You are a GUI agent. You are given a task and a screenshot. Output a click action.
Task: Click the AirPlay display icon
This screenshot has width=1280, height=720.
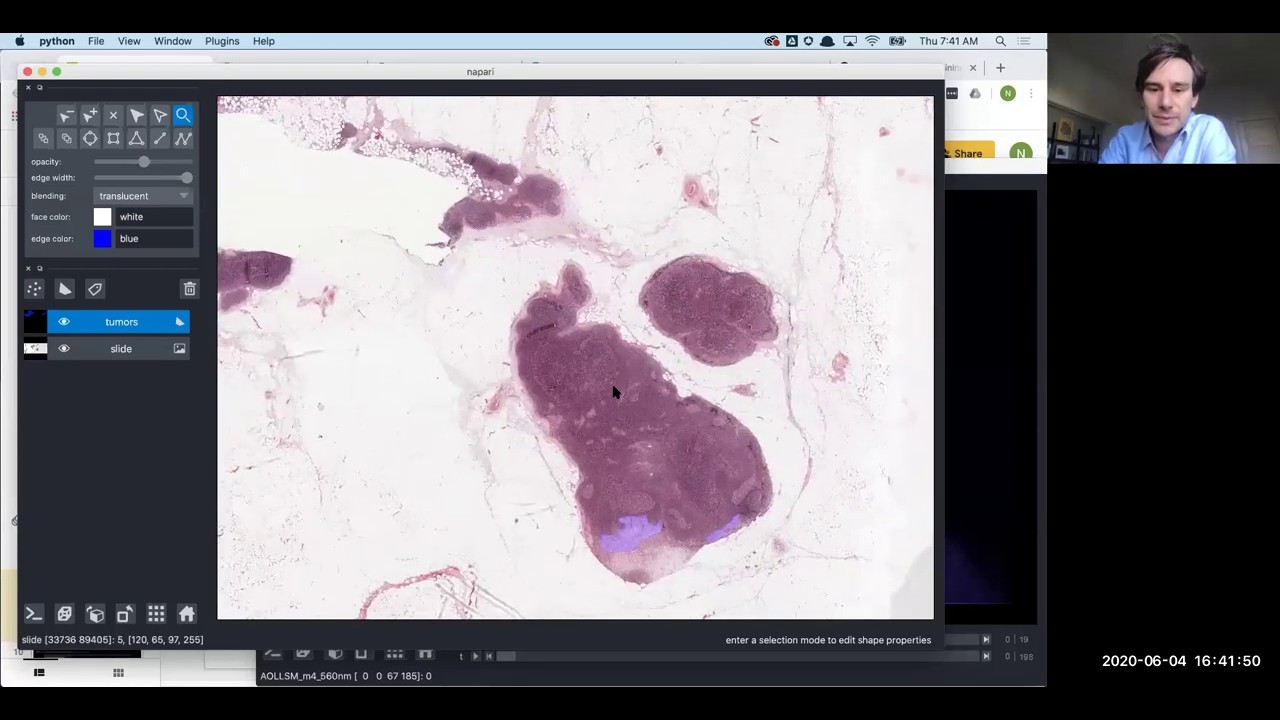850,41
